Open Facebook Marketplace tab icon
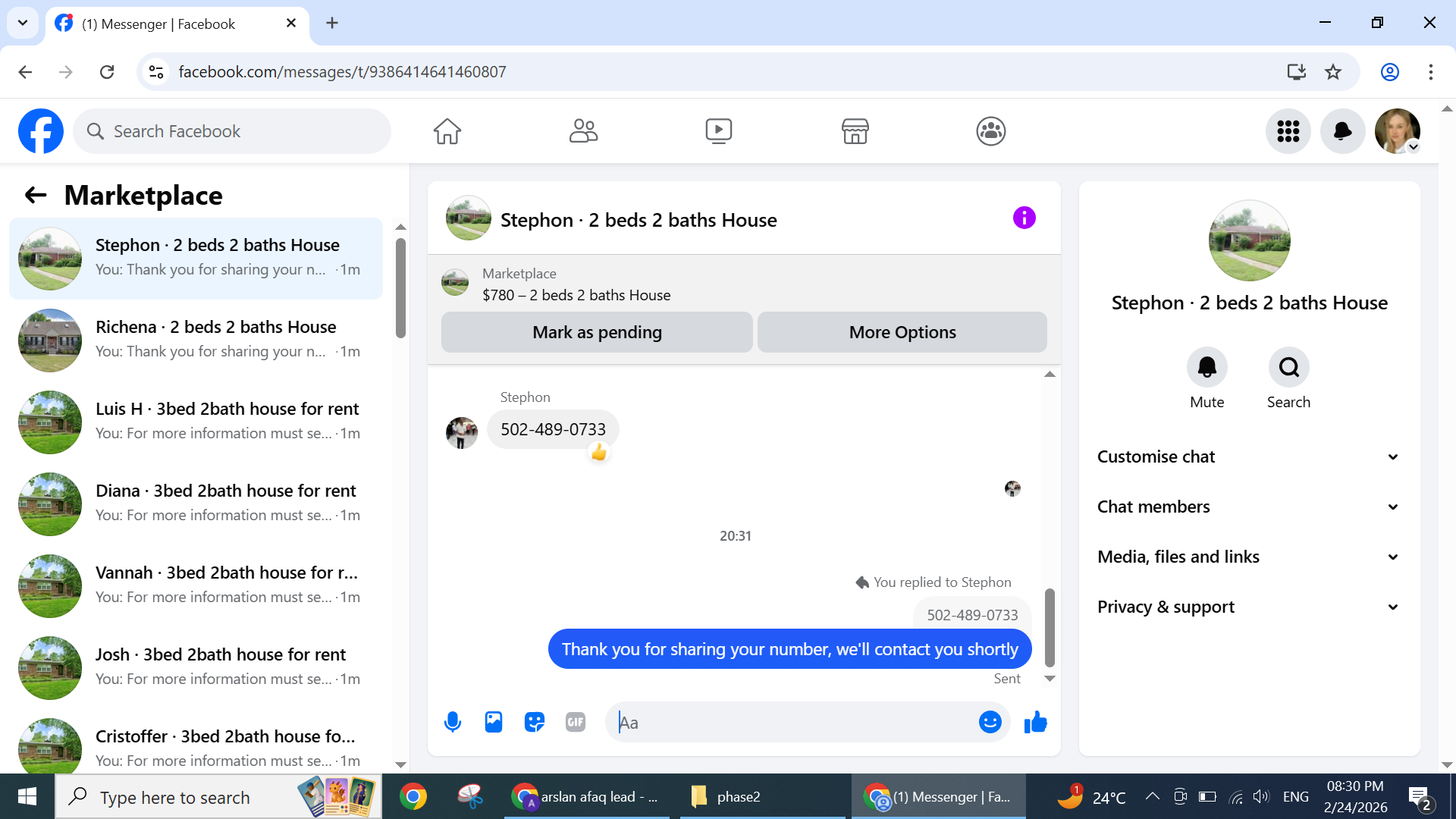Viewport: 1456px width, 819px height. [x=855, y=131]
